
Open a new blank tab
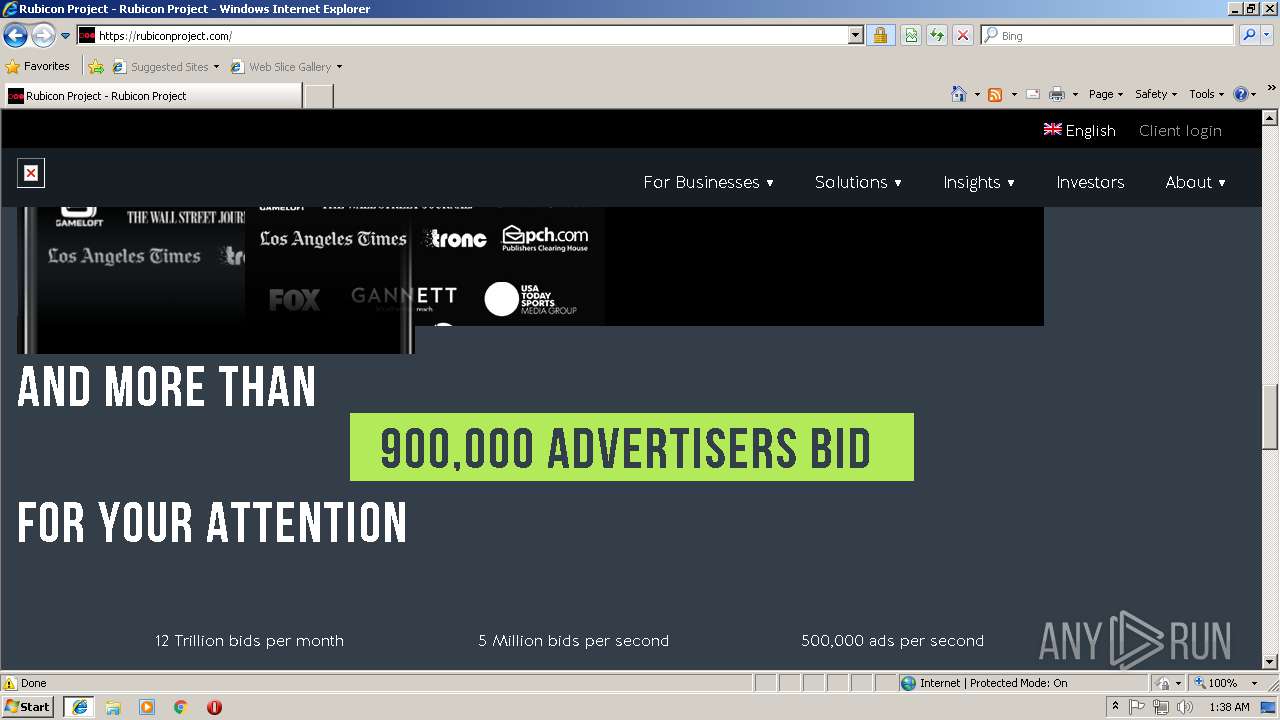[x=318, y=95]
